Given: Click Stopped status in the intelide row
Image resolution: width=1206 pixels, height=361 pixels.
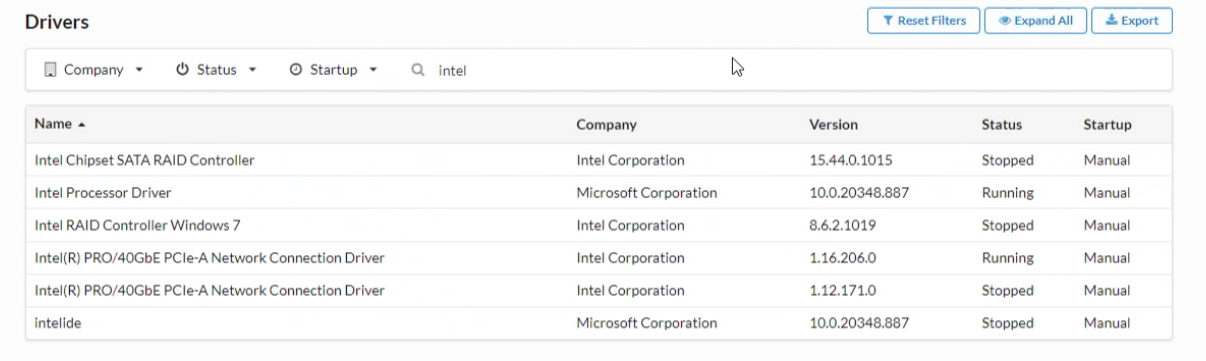Looking at the screenshot, I should pyautogui.click(x=1008, y=323).
